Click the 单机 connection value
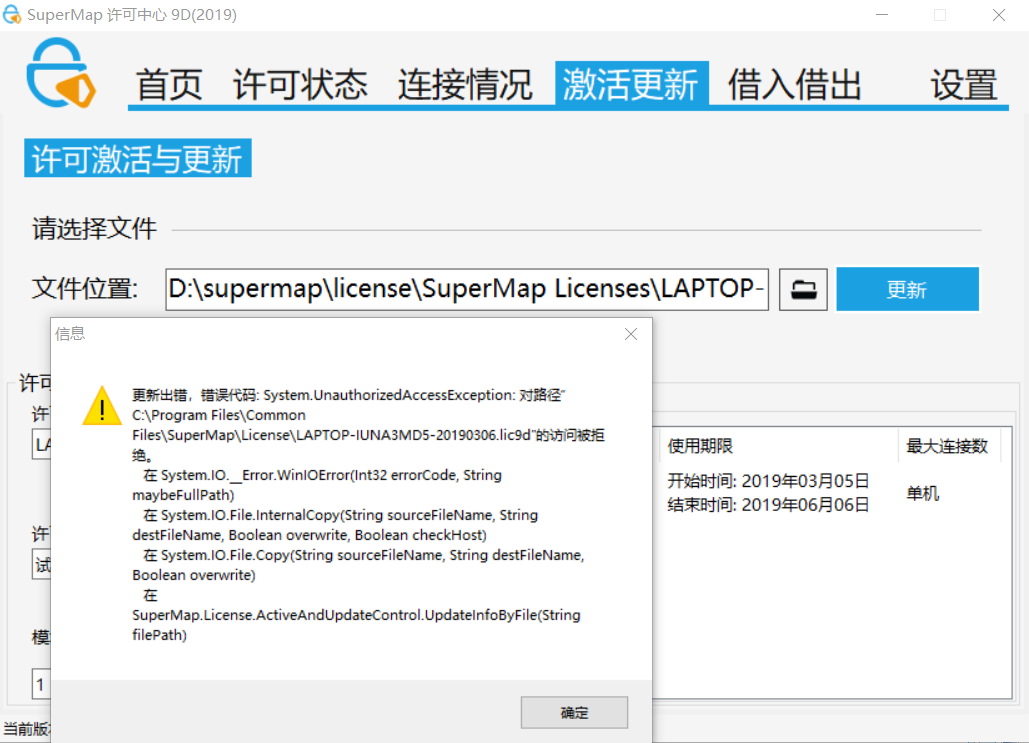The height and width of the screenshot is (743, 1029). (923, 493)
